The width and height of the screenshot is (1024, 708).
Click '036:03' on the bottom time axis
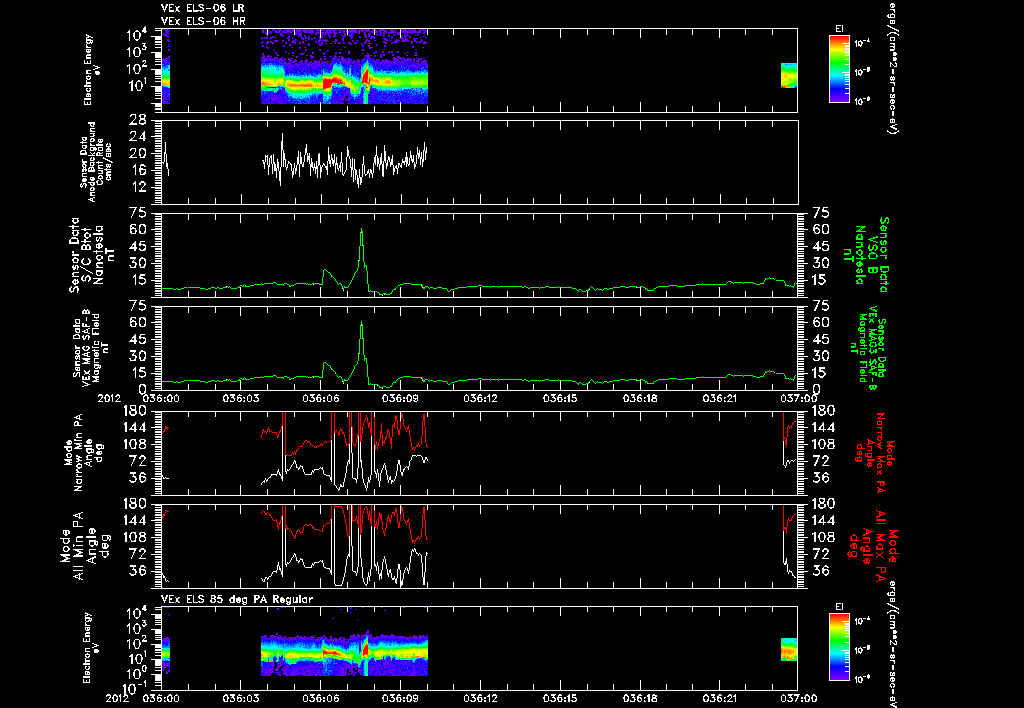pyautogui.click(x=241, y=698)
